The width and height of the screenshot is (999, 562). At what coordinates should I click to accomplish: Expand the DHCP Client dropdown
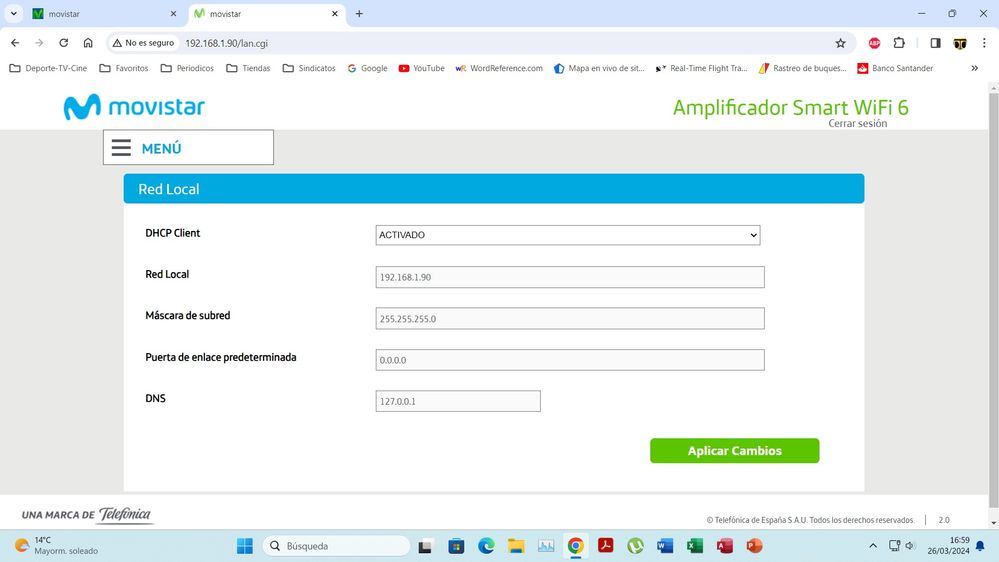[x=567, y=235]
